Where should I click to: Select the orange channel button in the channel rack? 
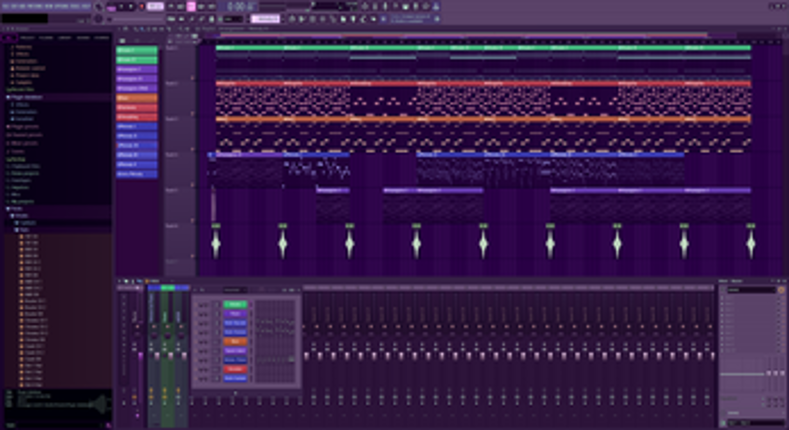[235, 342]
